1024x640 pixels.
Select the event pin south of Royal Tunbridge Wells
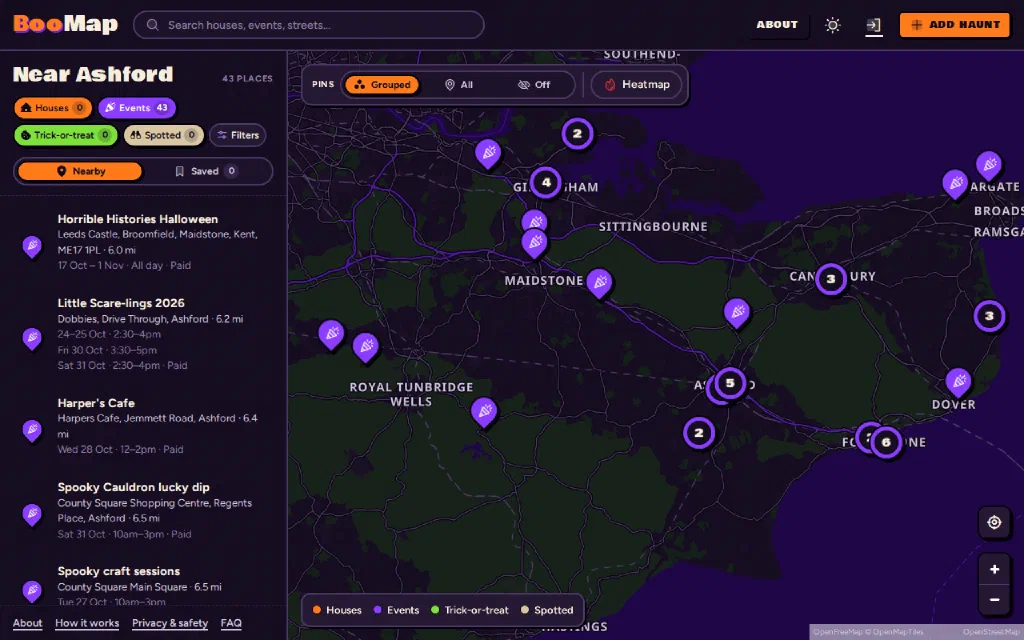484,413
